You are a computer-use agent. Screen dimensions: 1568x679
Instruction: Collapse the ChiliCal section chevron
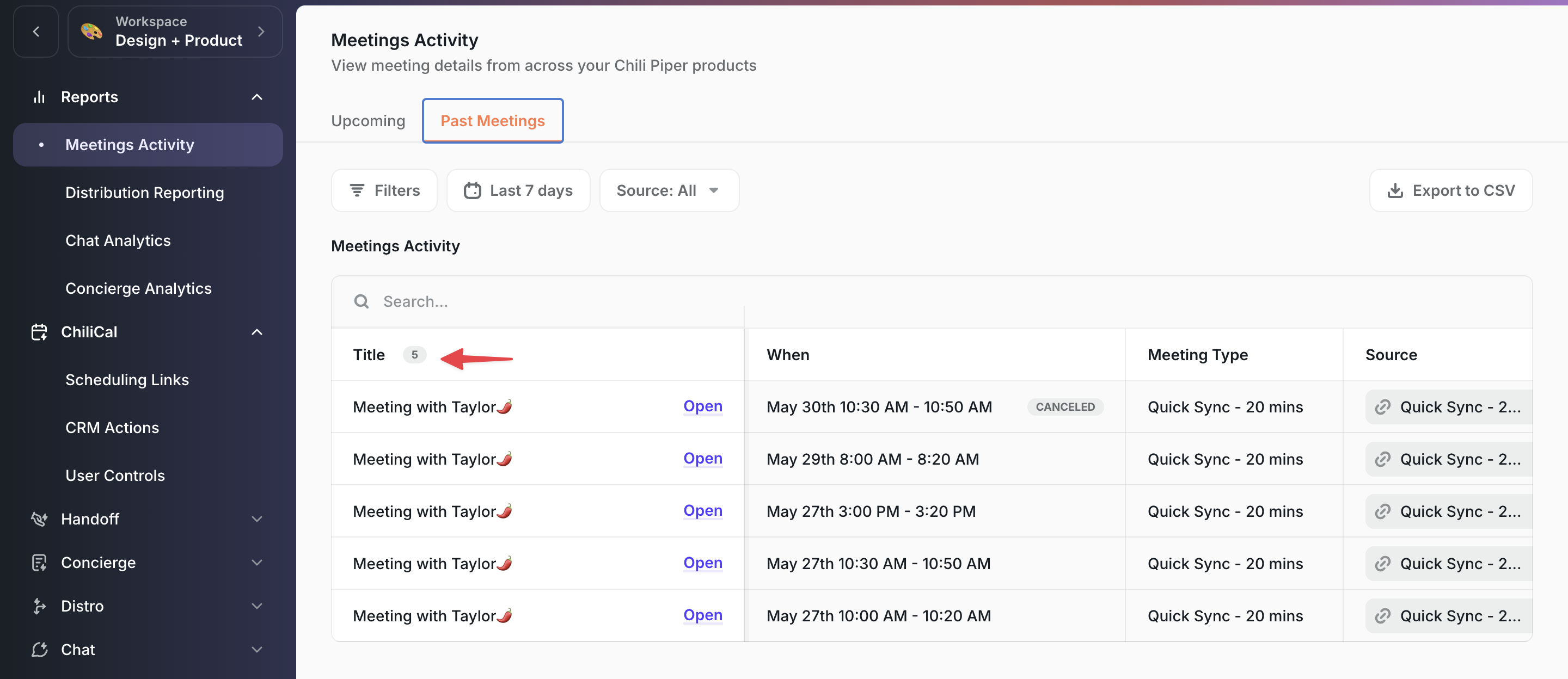[257, 331]
